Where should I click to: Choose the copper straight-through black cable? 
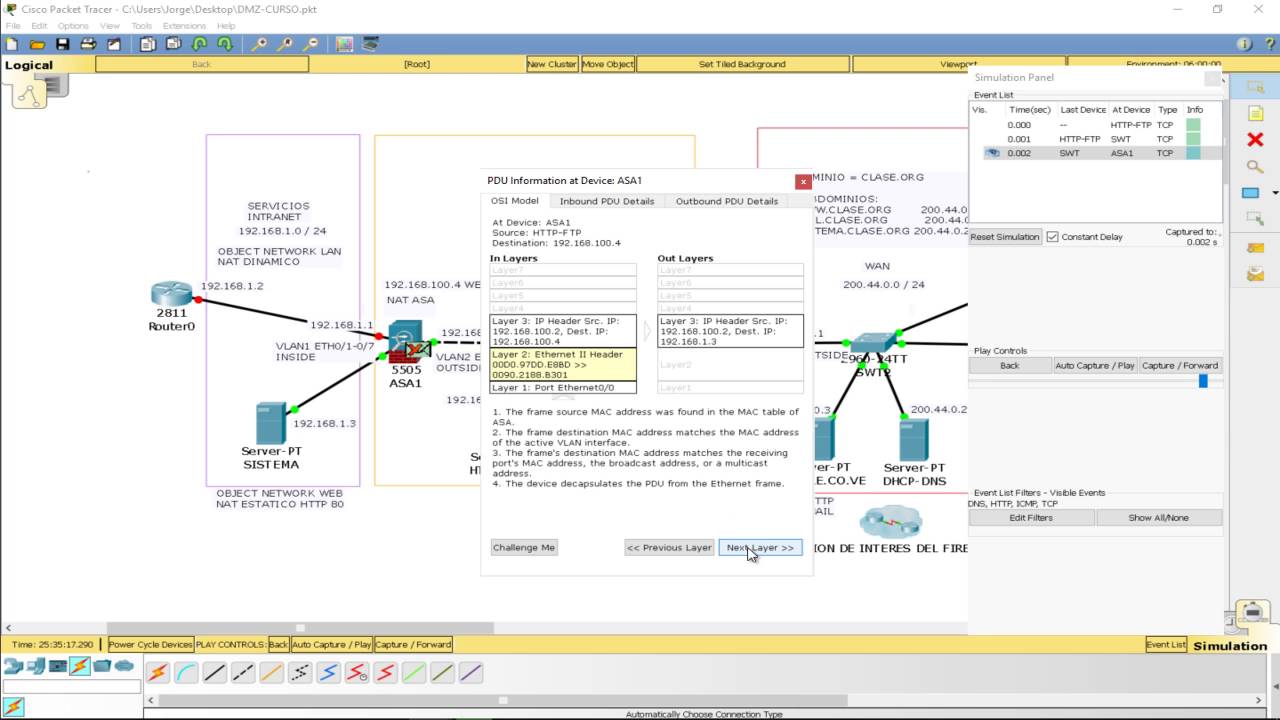pos(215,673)
